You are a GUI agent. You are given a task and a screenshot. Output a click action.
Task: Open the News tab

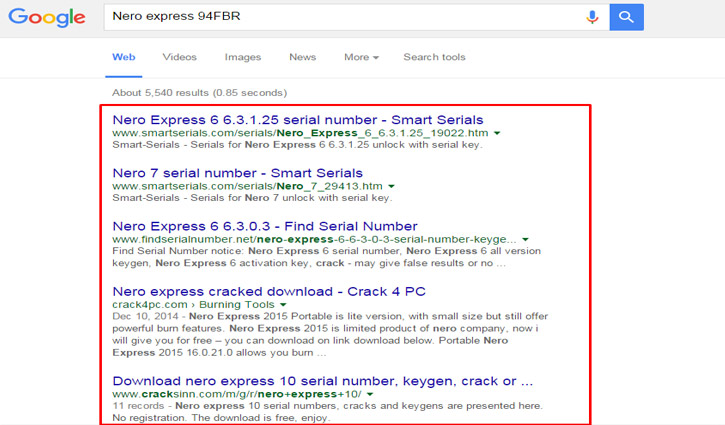pyautogui.click(x=302, y=57)
